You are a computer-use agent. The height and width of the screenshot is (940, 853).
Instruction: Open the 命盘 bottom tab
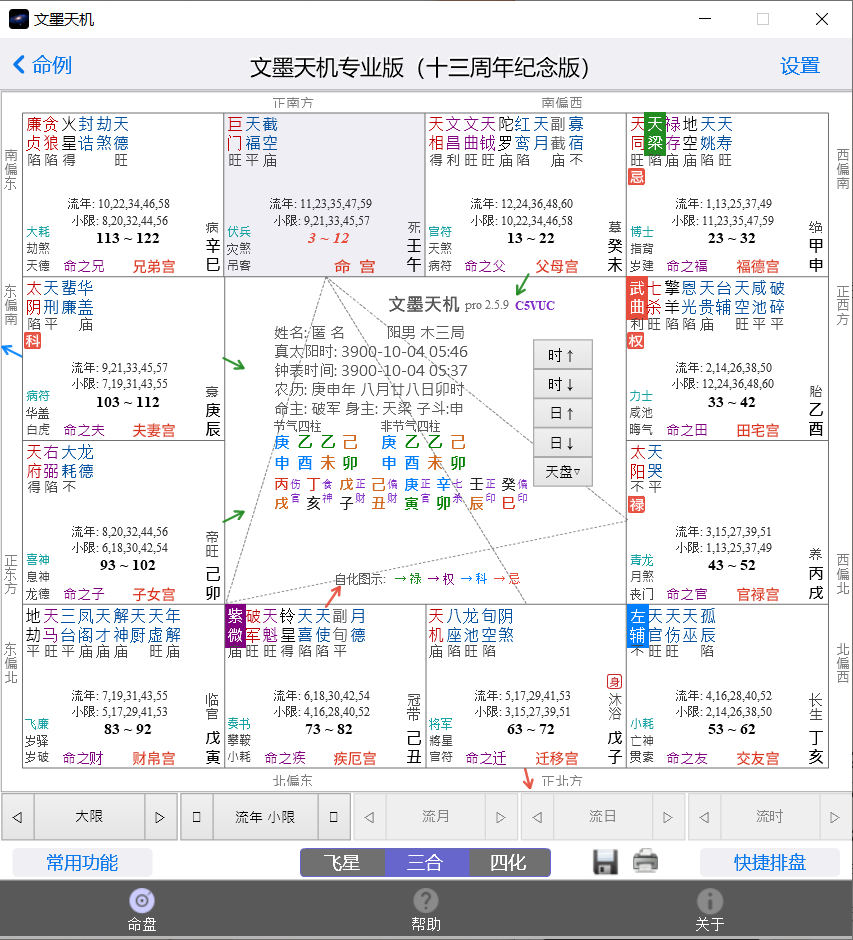142,910
